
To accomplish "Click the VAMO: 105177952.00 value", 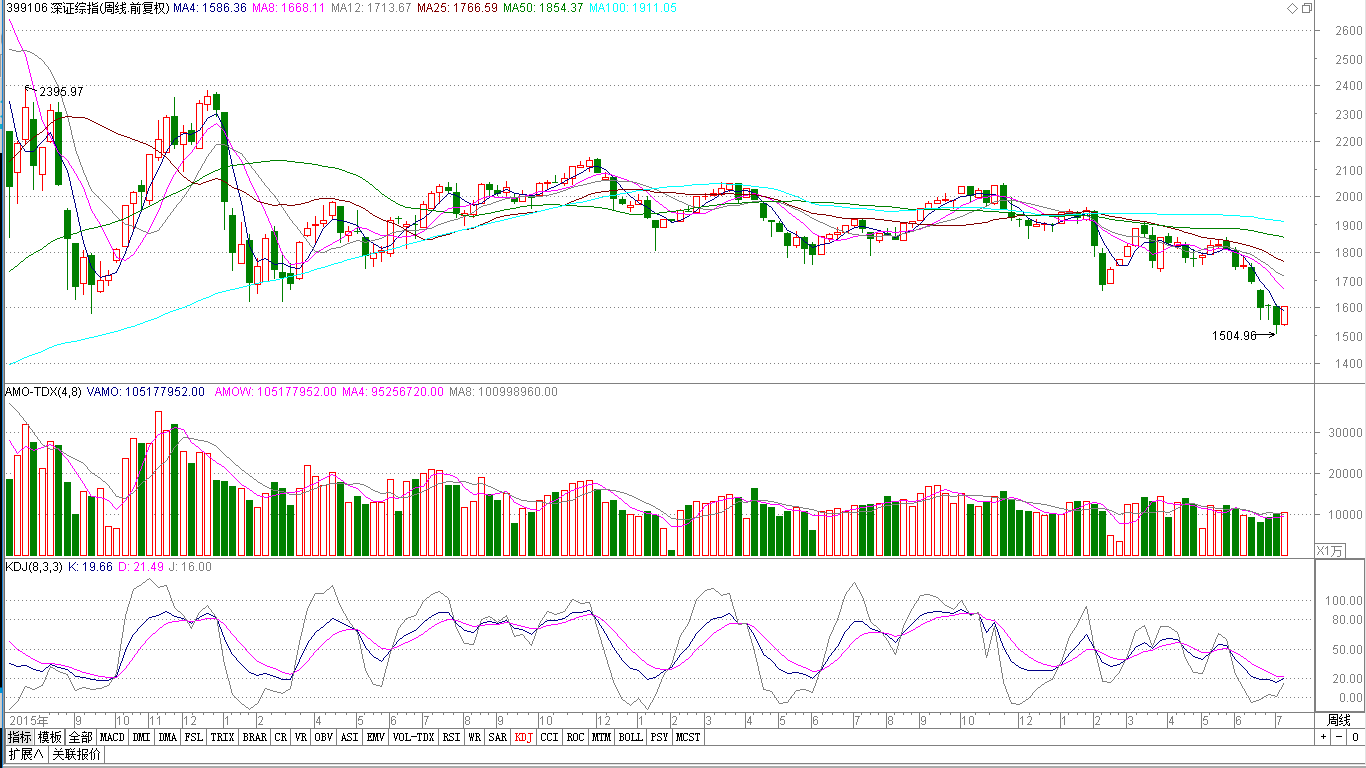I will coord(146,392).
